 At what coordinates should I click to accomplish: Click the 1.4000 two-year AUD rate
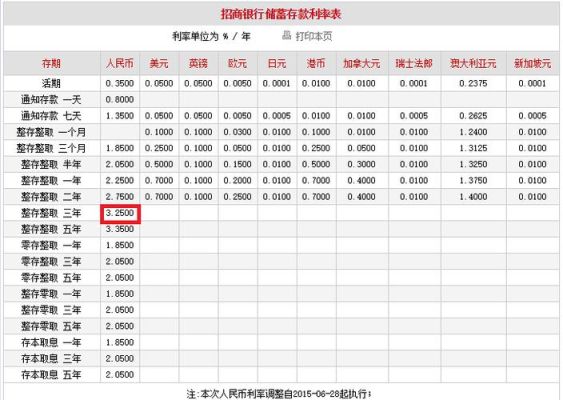[473, 196]
